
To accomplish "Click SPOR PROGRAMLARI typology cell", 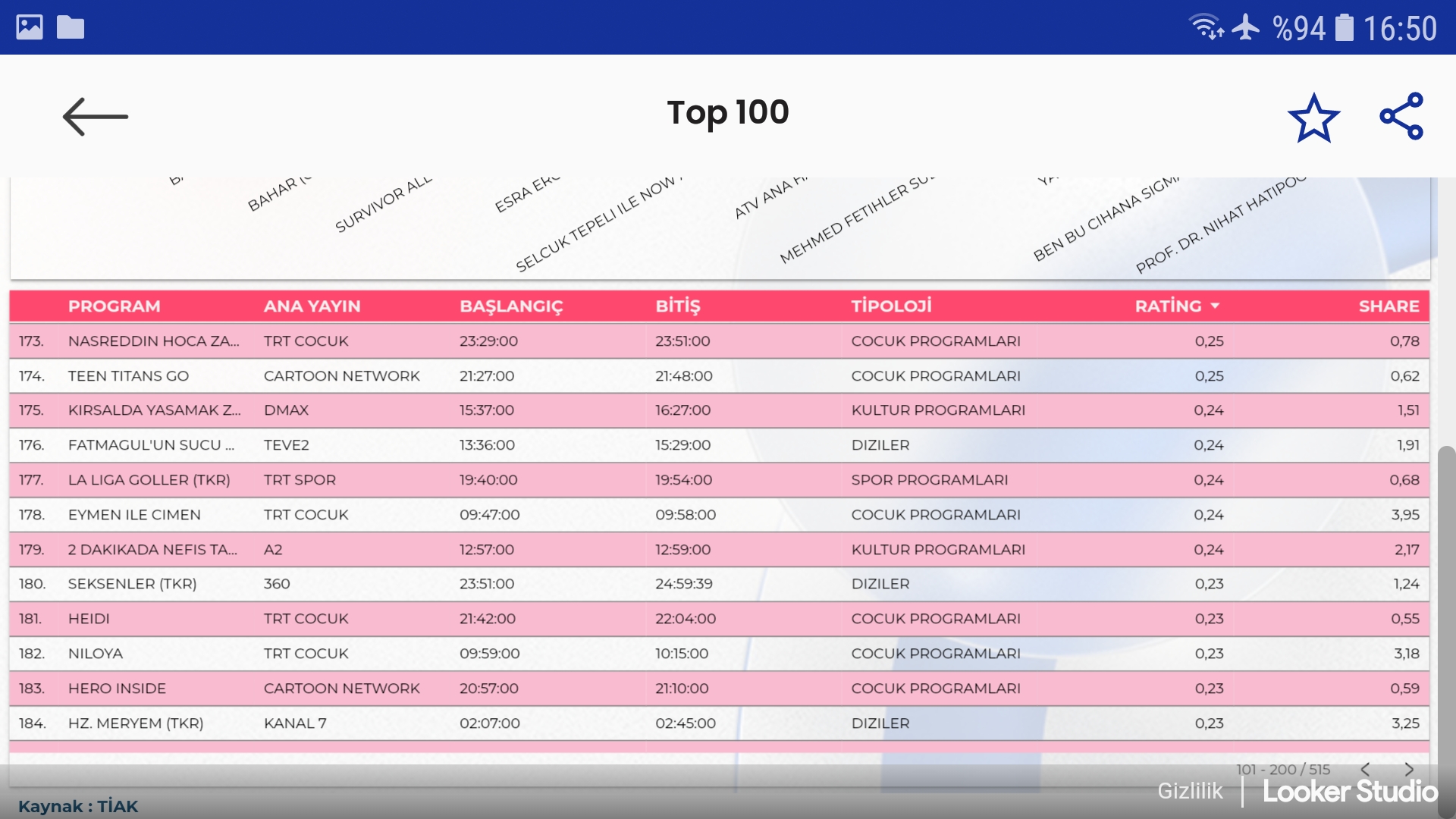I will [929, 480].
